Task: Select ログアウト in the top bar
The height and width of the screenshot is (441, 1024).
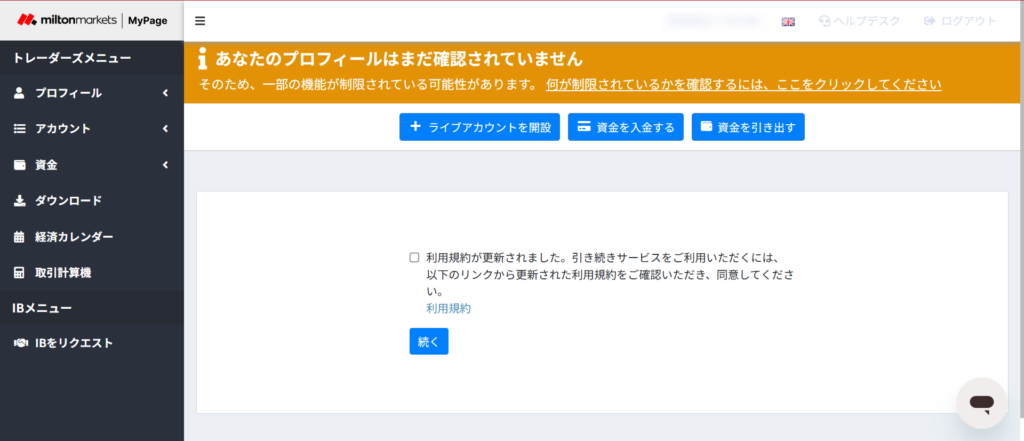Action: click(960, 21)
